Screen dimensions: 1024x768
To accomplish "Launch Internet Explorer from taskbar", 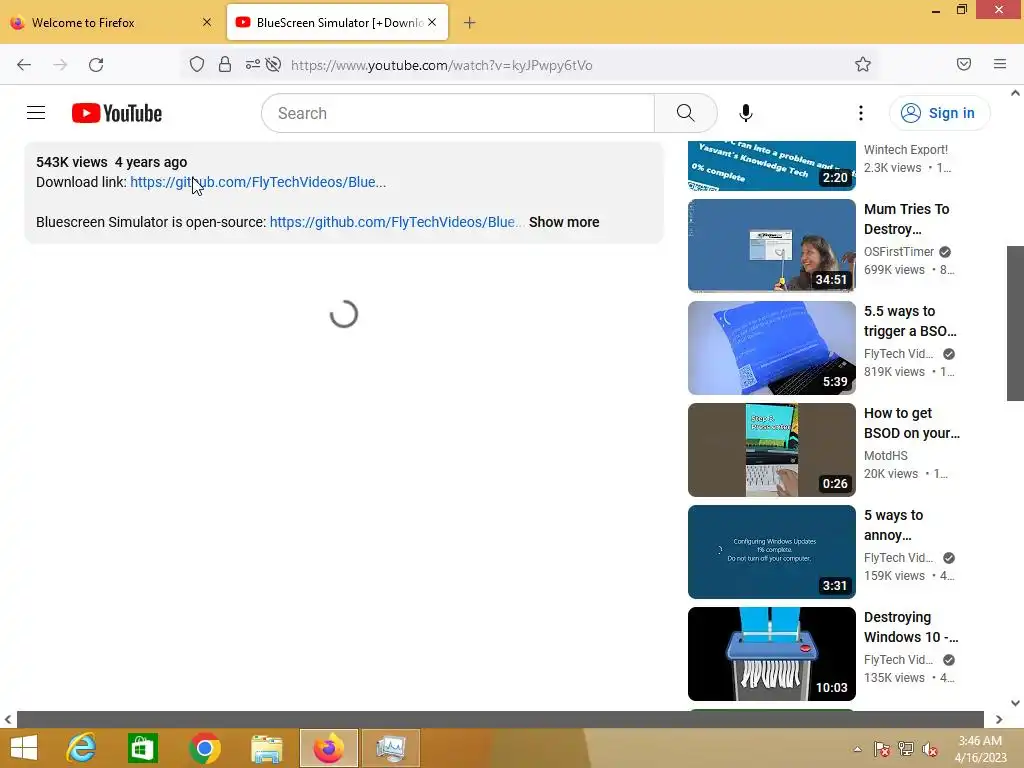I will pyautogui.click(x=81, y=748).
